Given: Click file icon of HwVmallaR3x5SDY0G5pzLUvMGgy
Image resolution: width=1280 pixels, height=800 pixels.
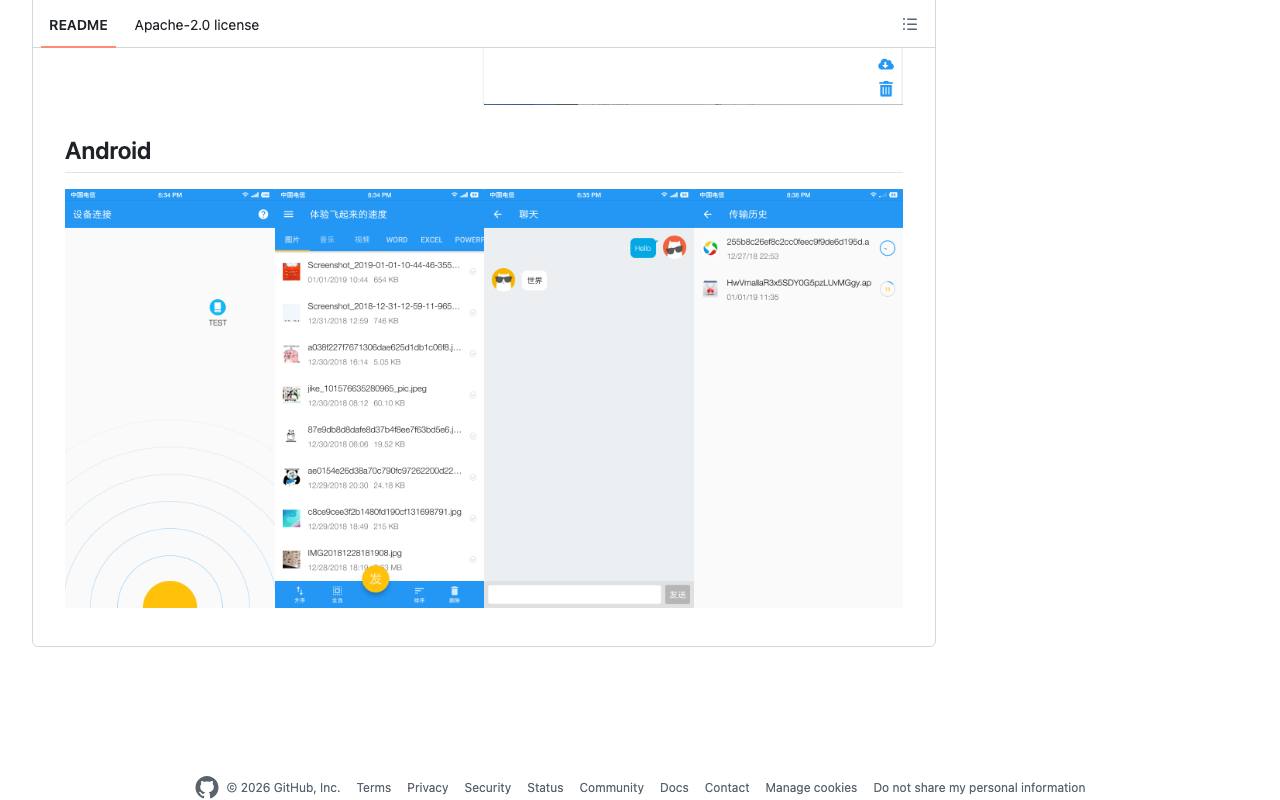Looking at the screenshot, I should (x=710, y=289).
